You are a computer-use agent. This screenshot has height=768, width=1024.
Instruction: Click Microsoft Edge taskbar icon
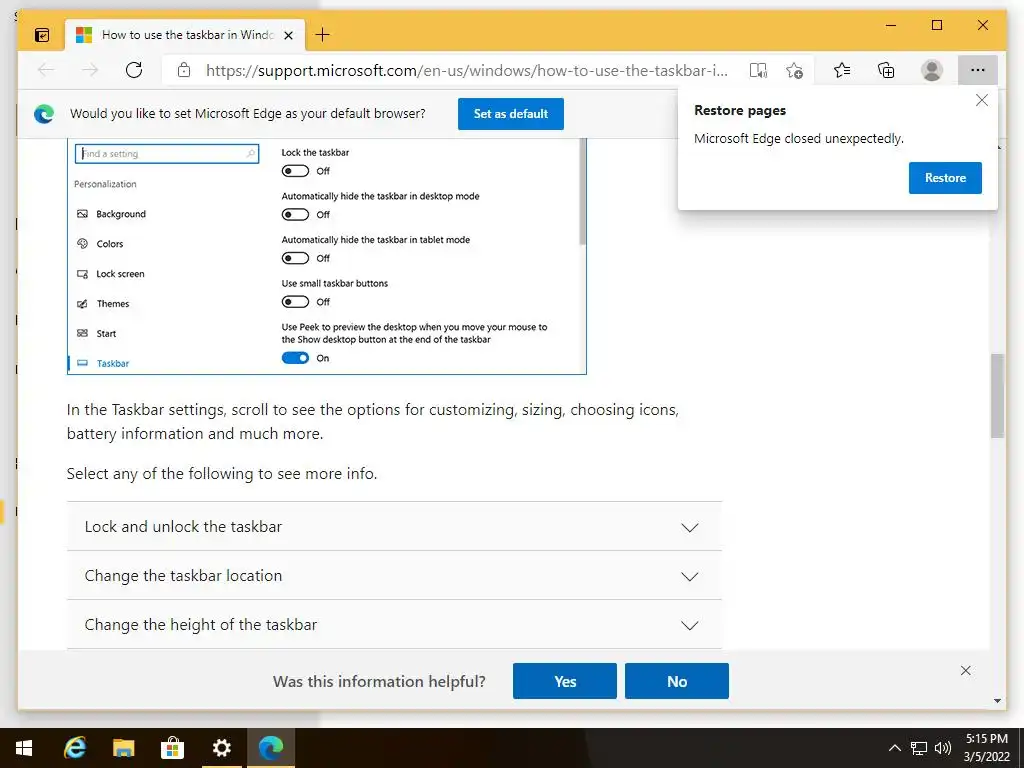point(270,748)
